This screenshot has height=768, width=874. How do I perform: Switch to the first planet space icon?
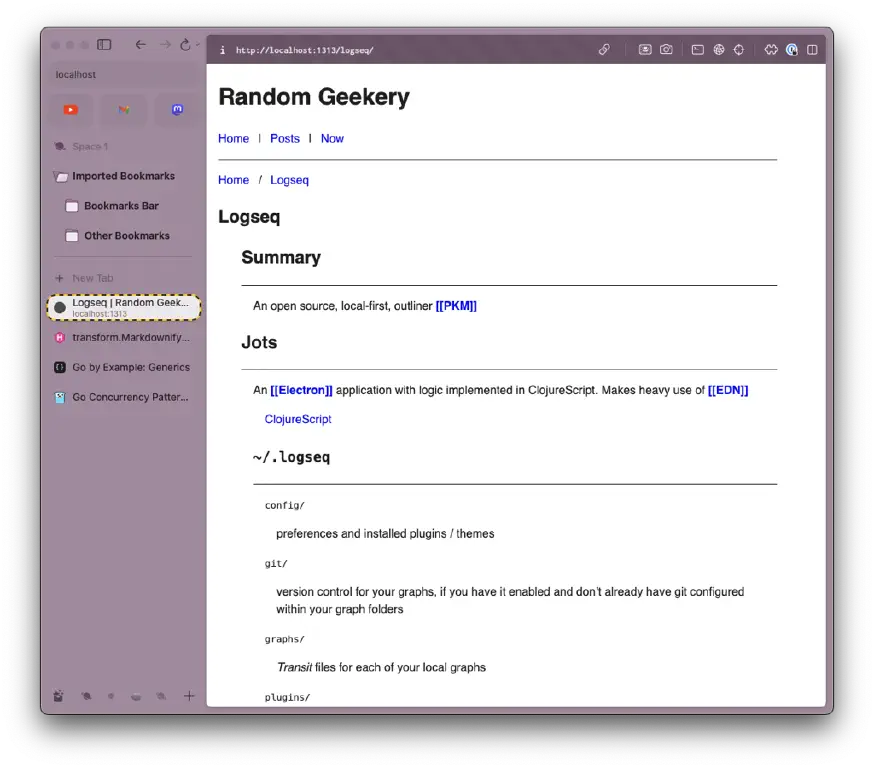pos(86,696)
